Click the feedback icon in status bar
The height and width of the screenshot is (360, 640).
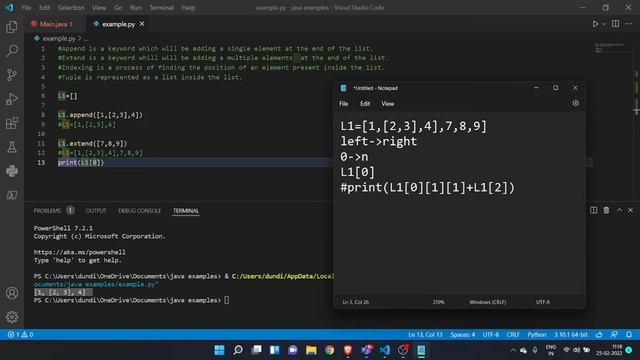(x=614, y=335)
